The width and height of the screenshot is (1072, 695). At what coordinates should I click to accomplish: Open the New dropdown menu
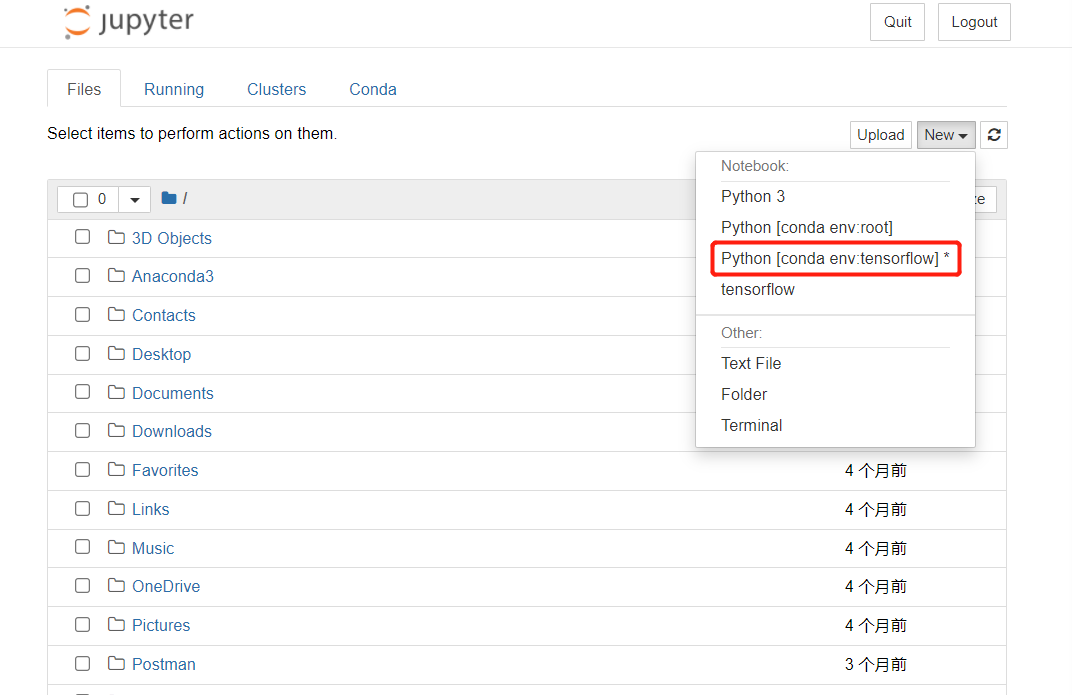pos(945,134)
